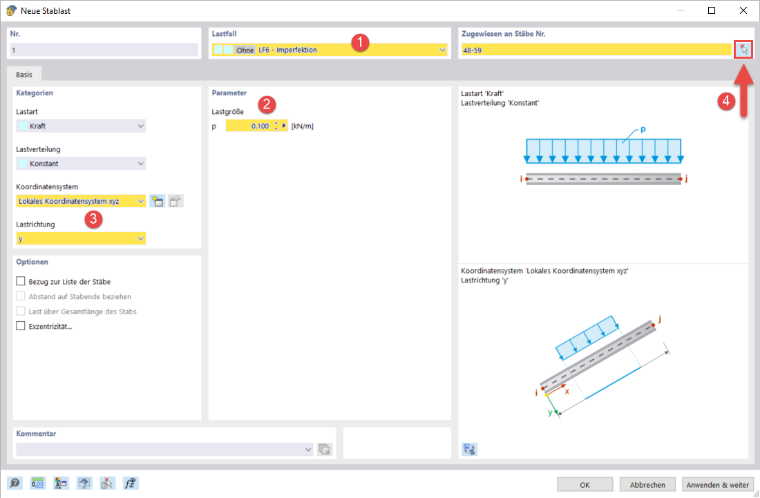The image size is (760, 498).
Task: Click the edit coordinate system icon
Action: (x=175, y=201)
